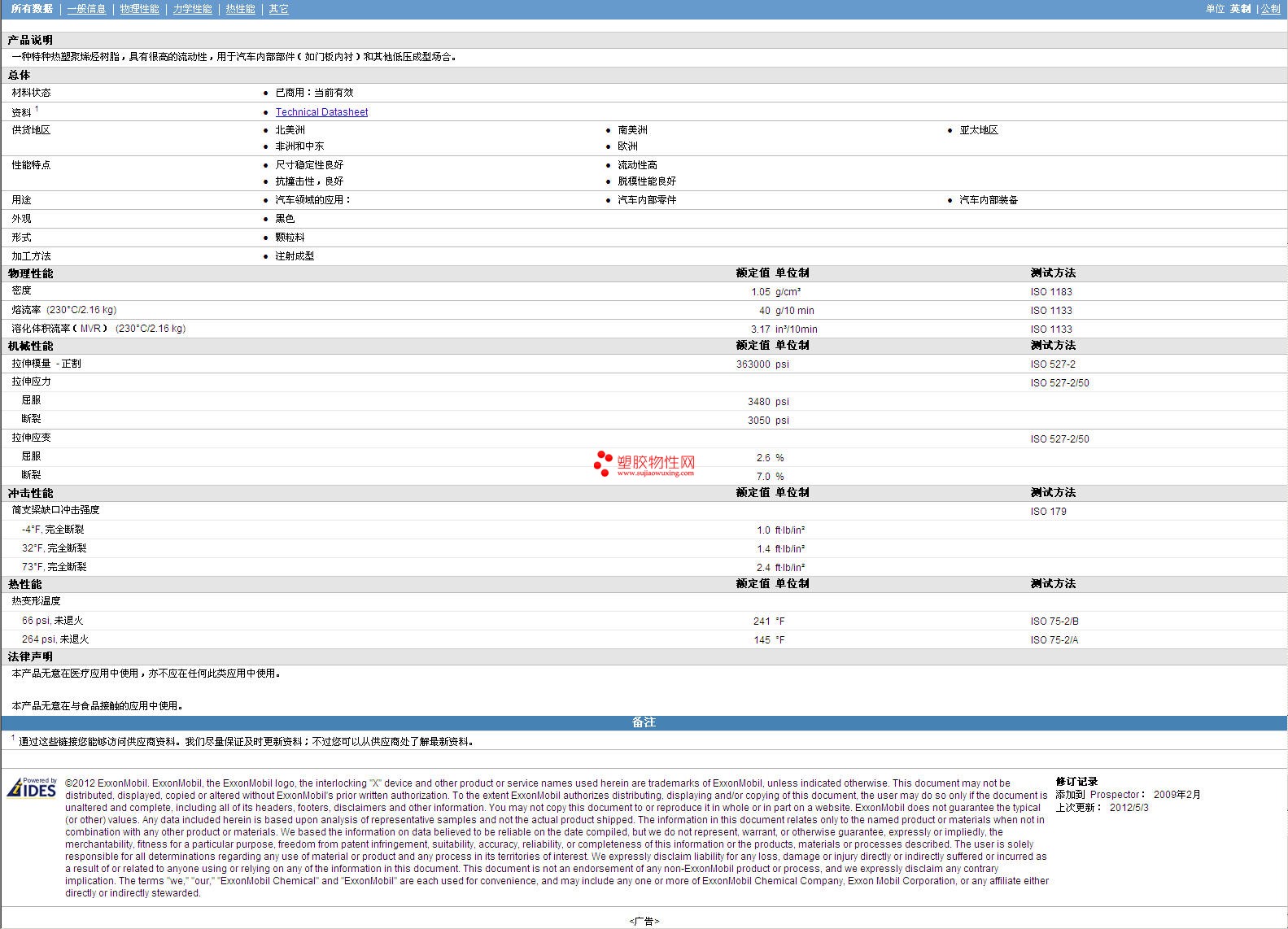Click the 广告 label at page bottom
This screenshot has width=1288, height=929.
click(644, 921)
